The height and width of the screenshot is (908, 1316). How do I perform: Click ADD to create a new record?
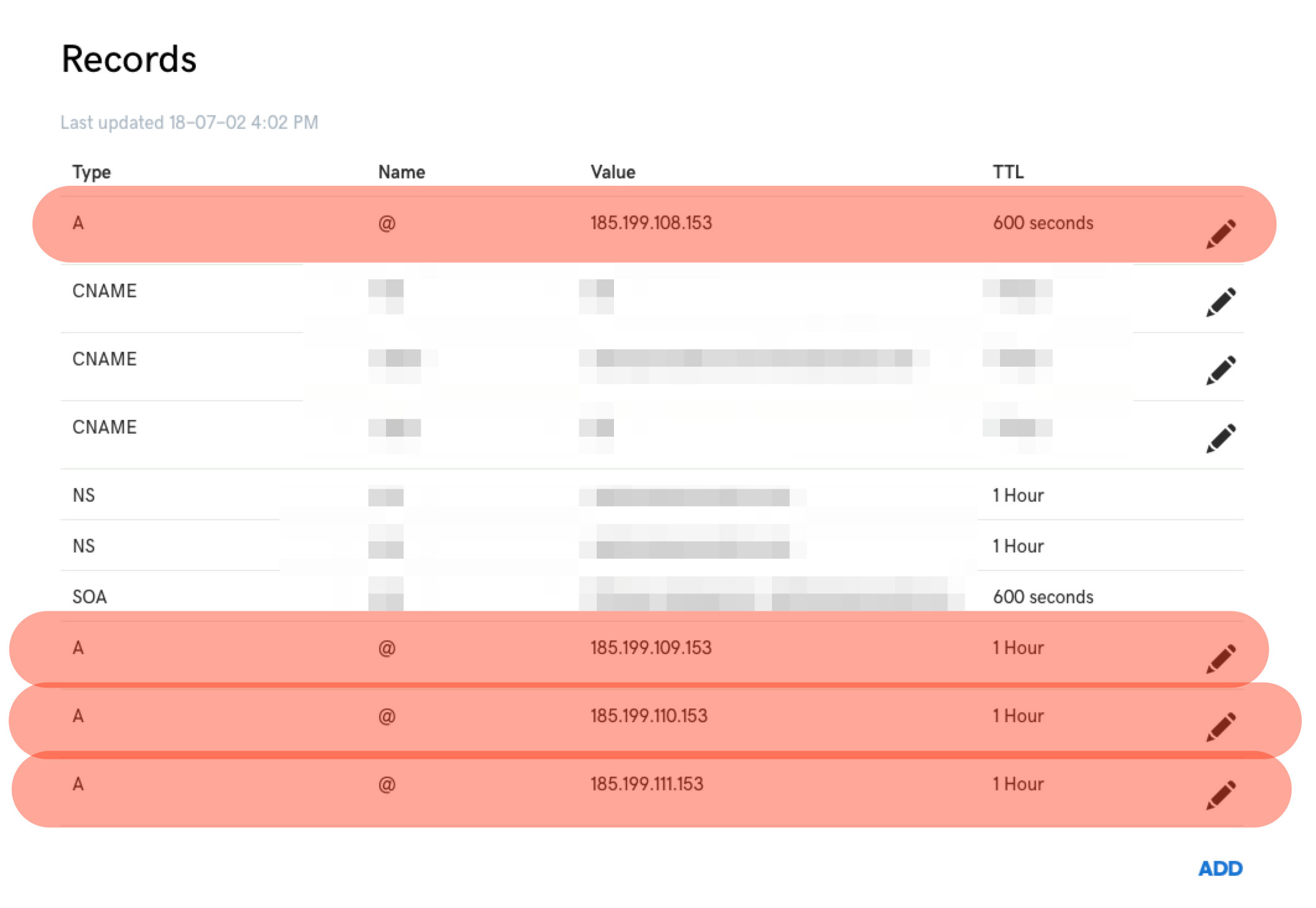(1220, 868)
